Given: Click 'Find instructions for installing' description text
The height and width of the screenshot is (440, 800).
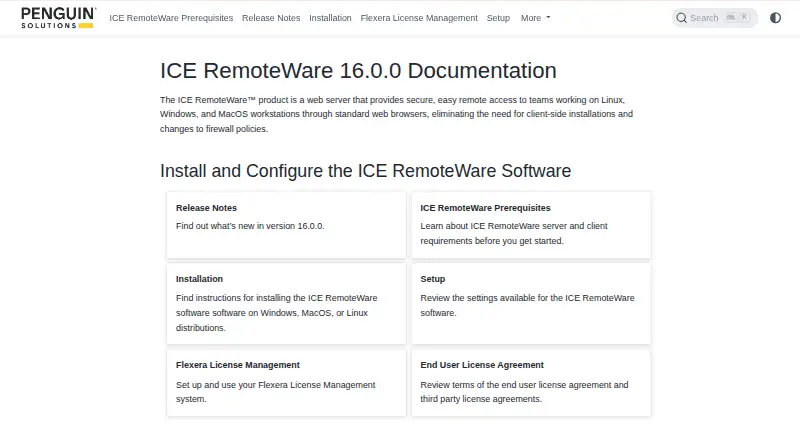Looking at the screenshot, I should click(277, 312).
